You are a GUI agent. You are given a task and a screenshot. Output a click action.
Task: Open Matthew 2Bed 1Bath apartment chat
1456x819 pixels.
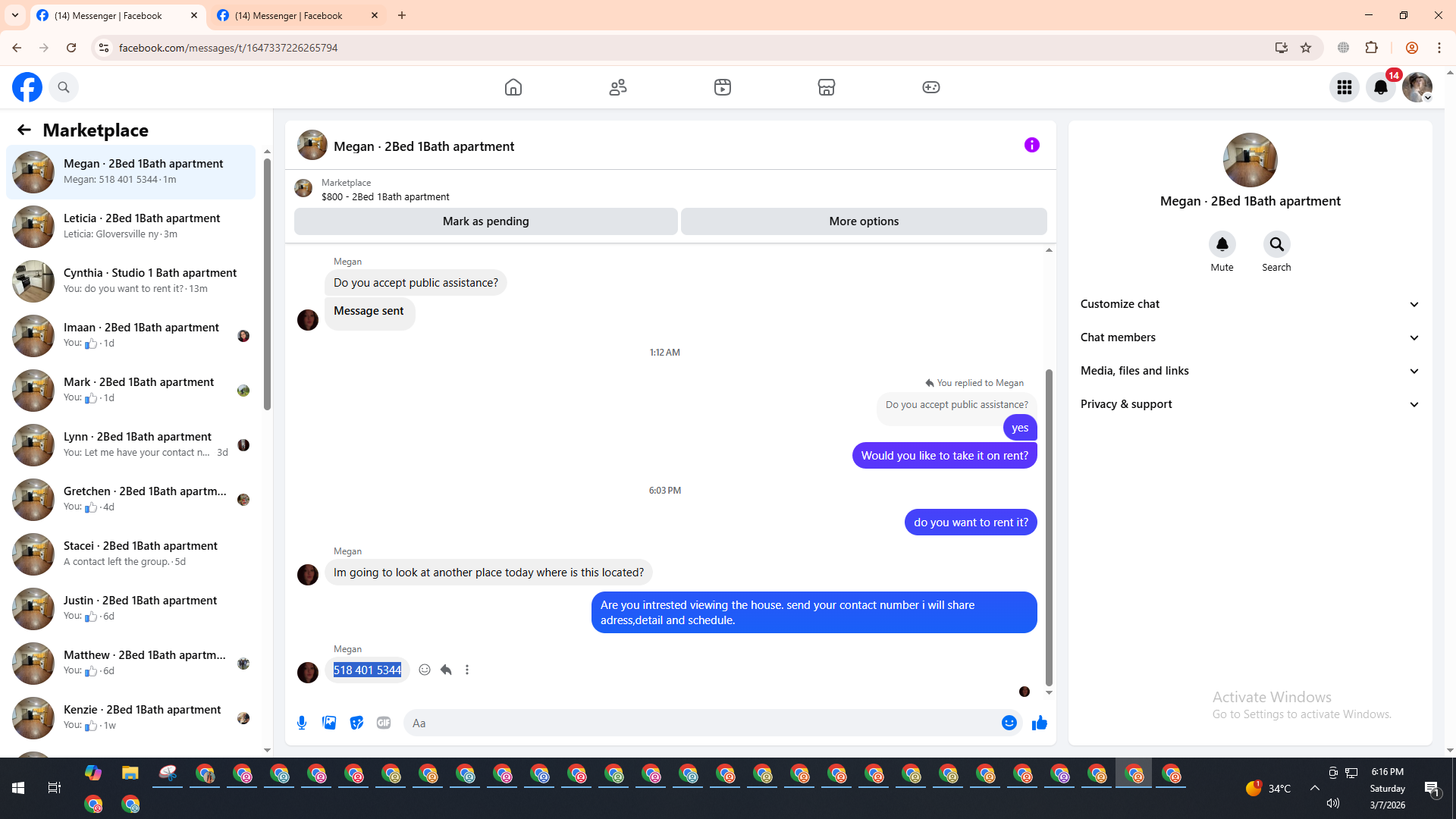pyautogui.click(x=131, y=664)
